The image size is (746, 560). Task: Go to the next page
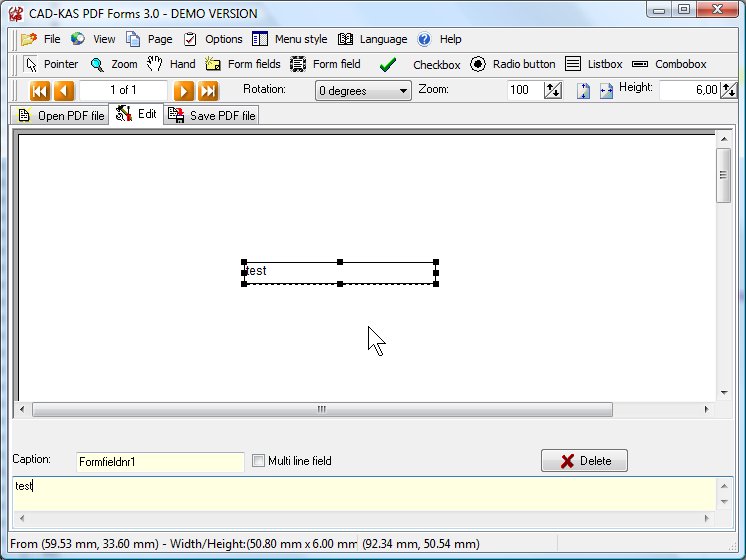tap(184, 91)
